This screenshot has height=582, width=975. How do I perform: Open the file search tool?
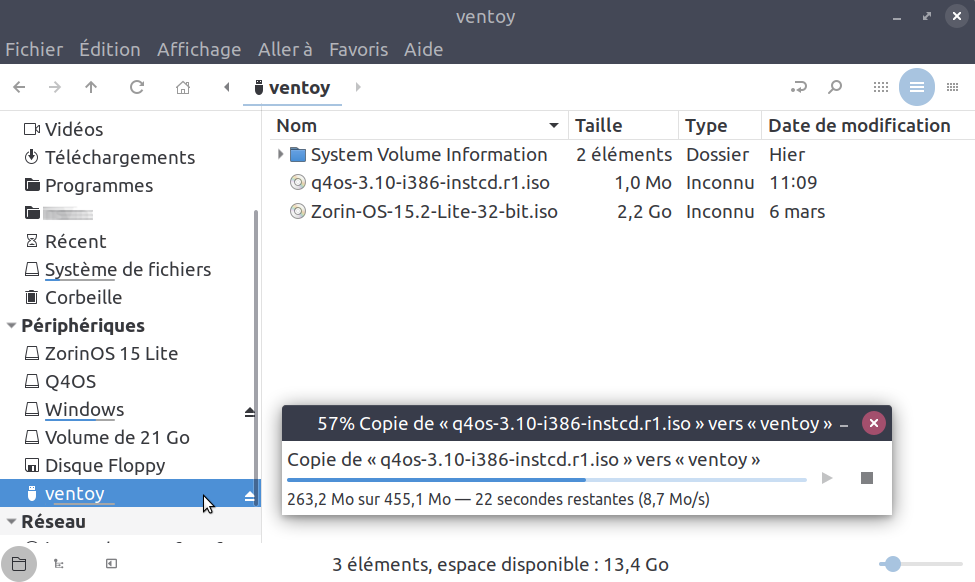835,87
